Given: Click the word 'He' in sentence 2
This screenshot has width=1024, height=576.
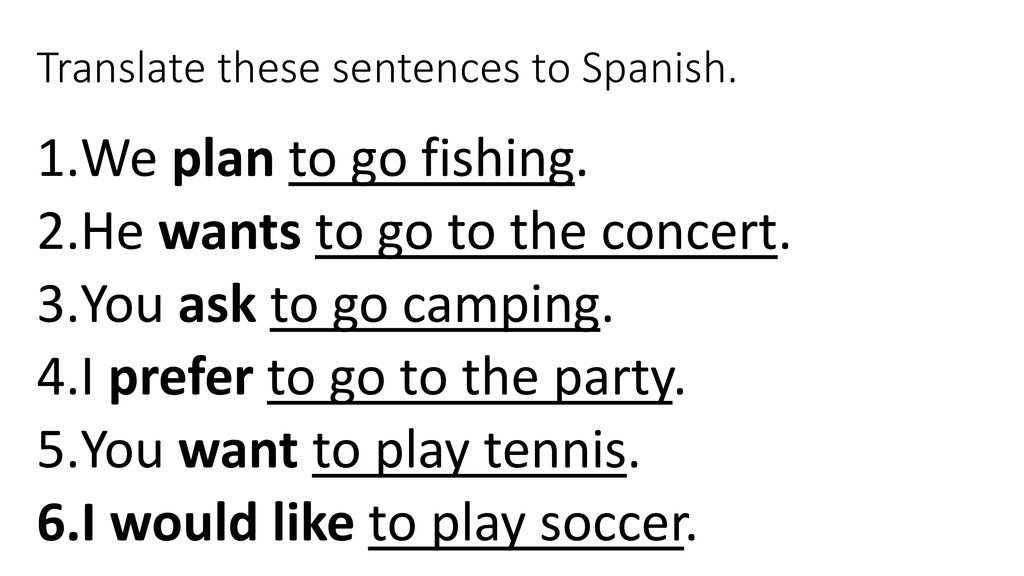Looking at the screenshot, I should pos(113,232).
